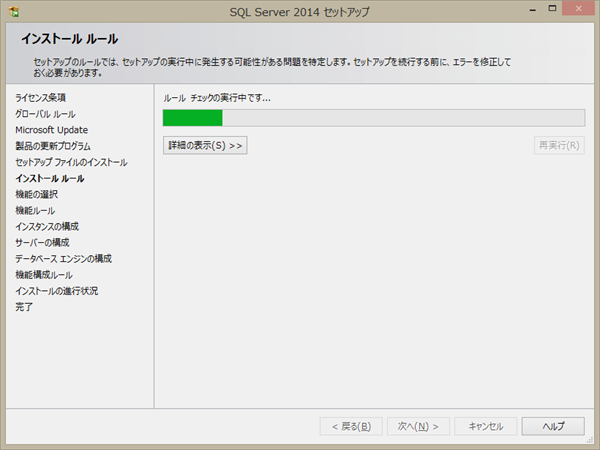
Task: Click the SQL Server setup title bar icon
Action: pos(14,12)
